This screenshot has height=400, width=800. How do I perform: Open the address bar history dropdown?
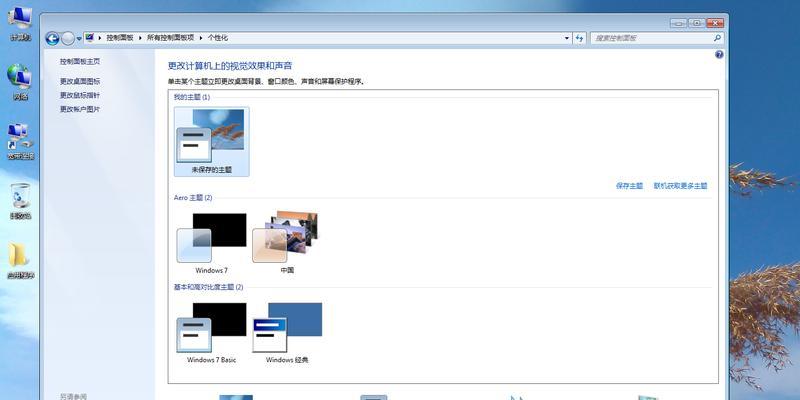click(567, 38)
